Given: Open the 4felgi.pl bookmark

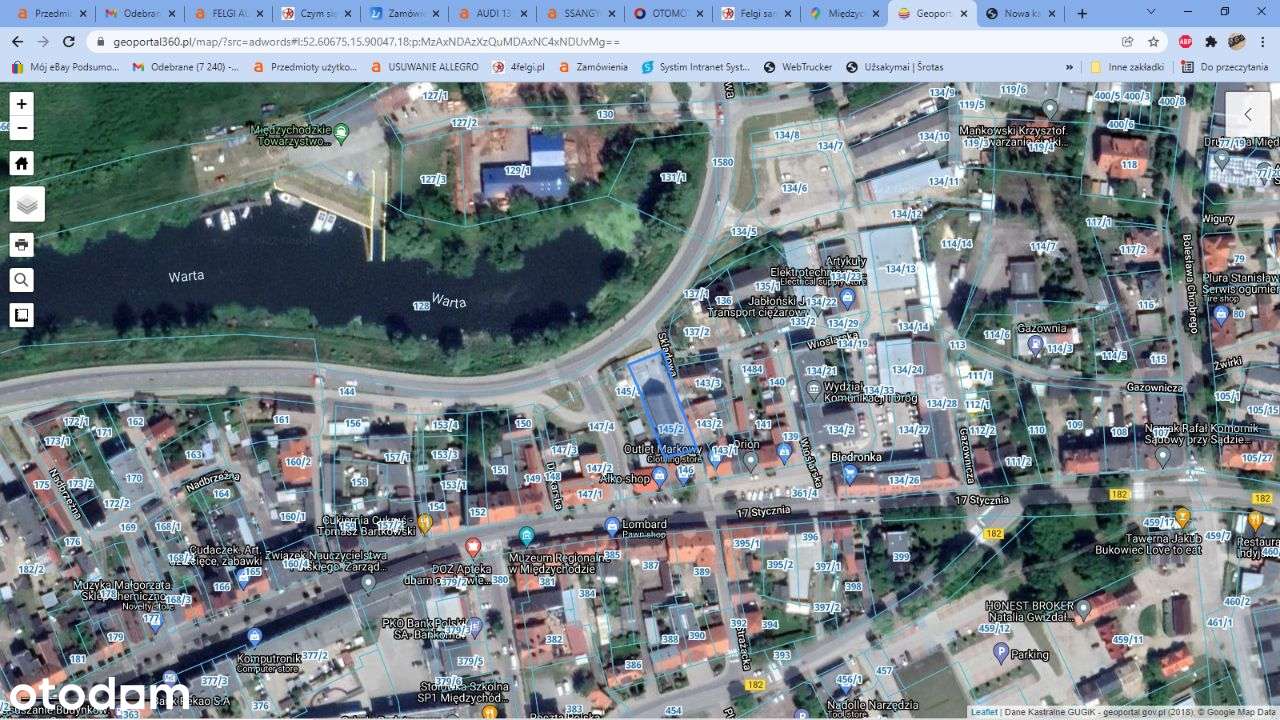Looking at the screenshot, I should pos(518,67).
